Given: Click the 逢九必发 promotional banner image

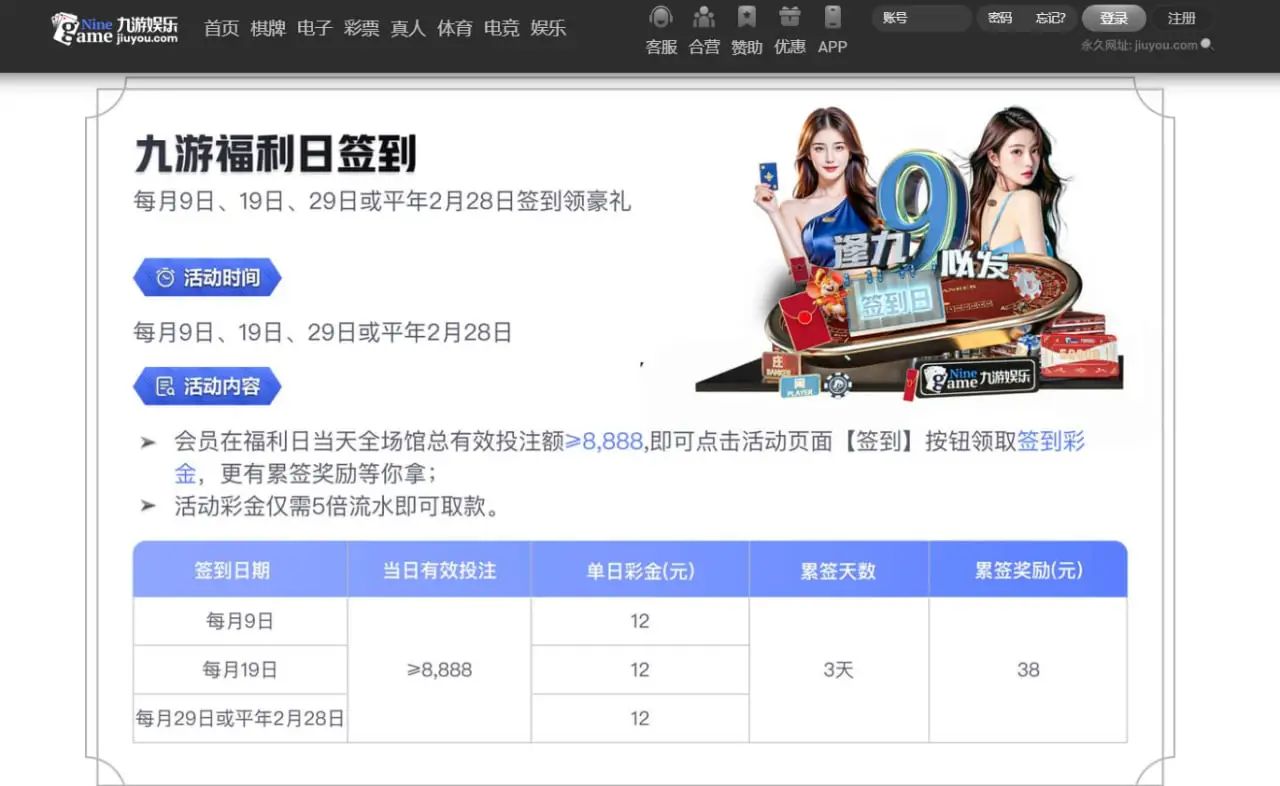Looking at the screenshot, I should pyautogui.click(x=908, y=252).
